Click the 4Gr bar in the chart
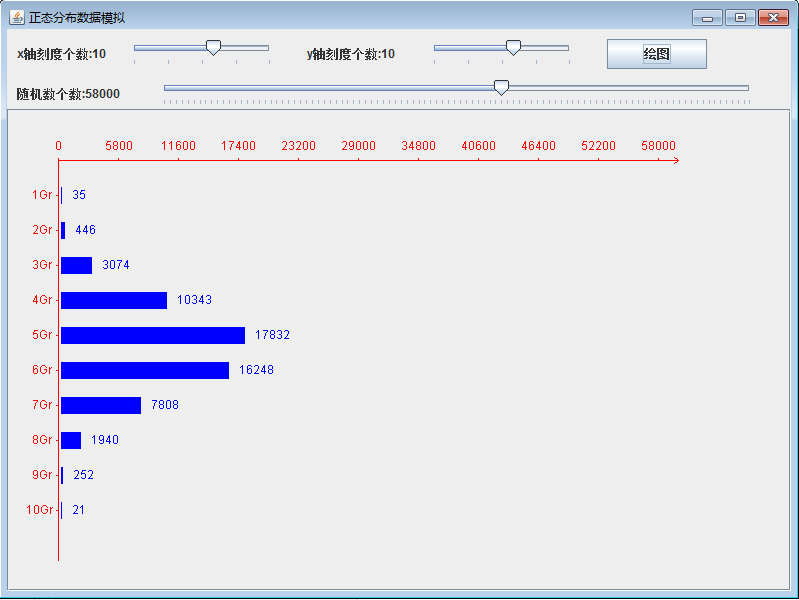The height and width of the screenshot is (600, 799). click(114, 300)
